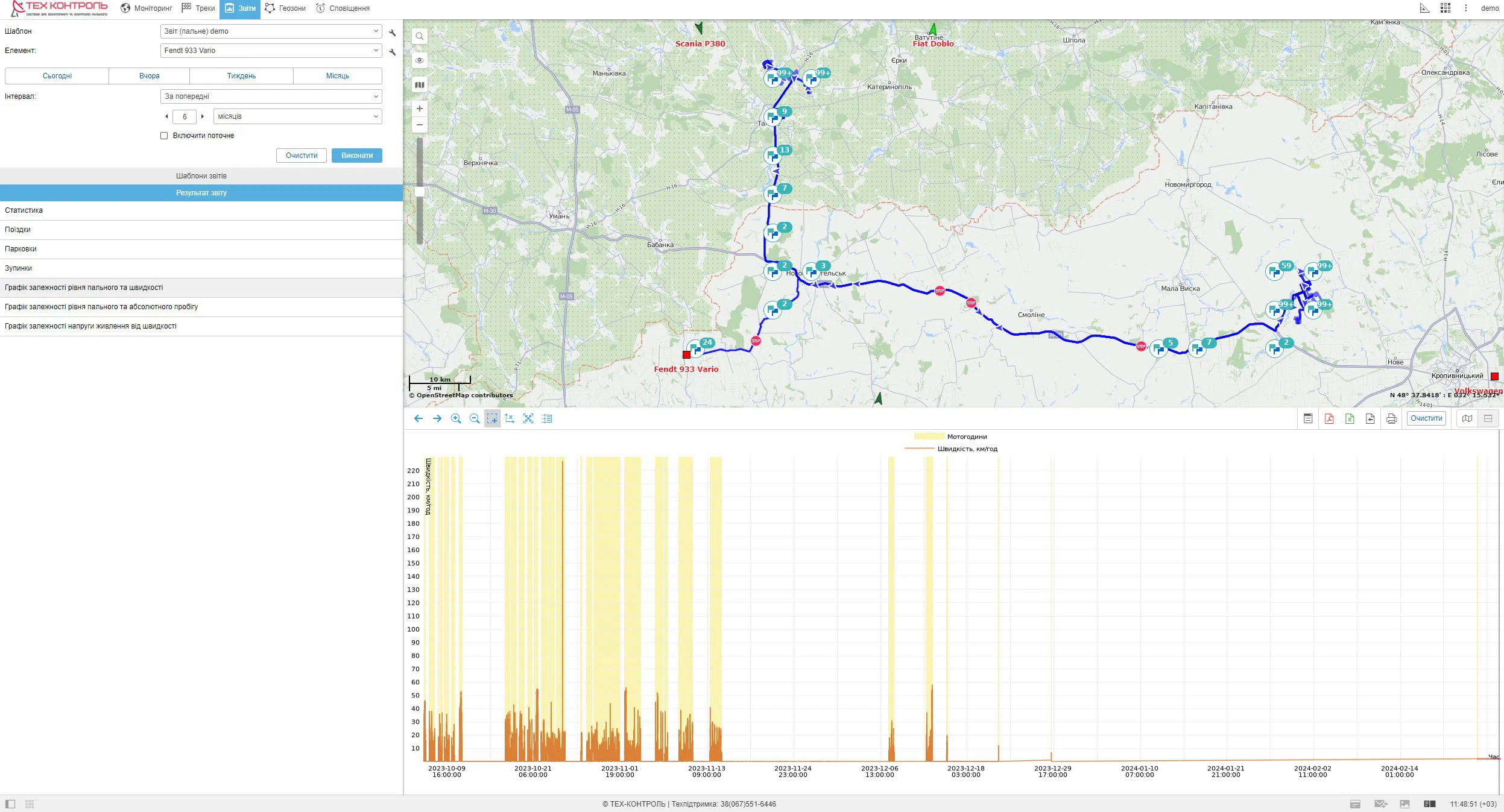1504x812 pixels.
Task: Open the Геозони tab
Action: [285, 8]
